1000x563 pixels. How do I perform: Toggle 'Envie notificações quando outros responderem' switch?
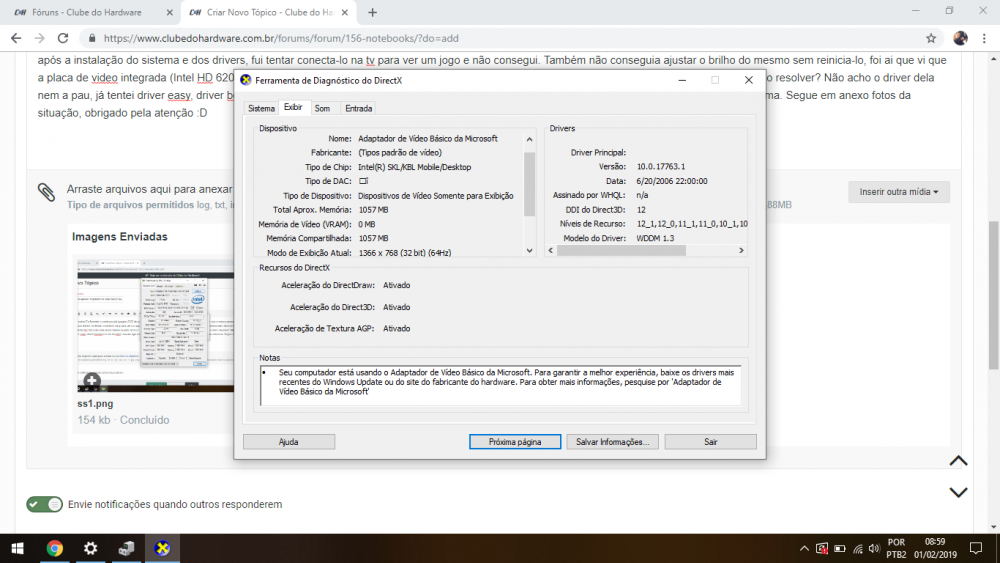coord(44,504)
